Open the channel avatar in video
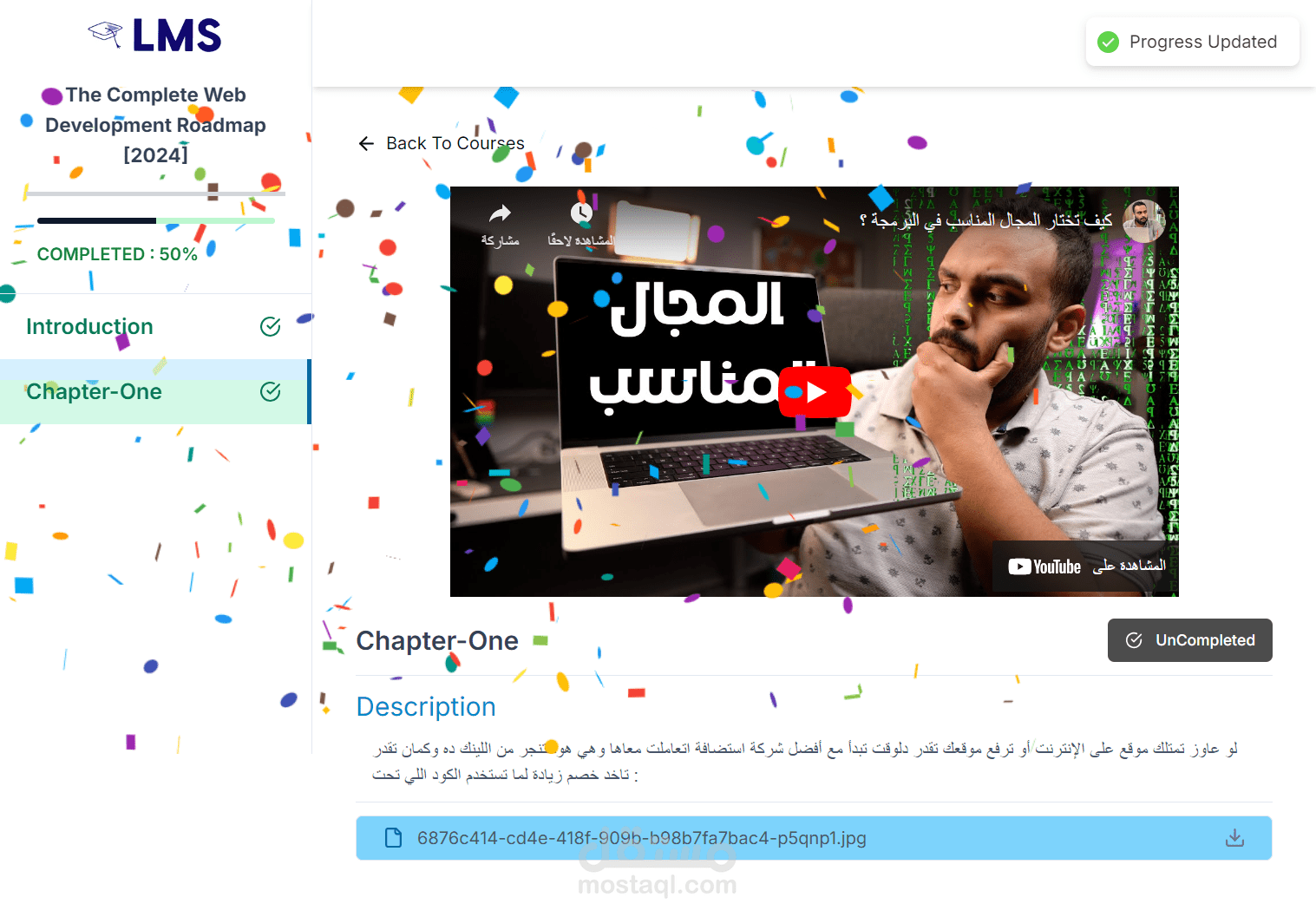1316x917 pixels. tap(1143, 220)
